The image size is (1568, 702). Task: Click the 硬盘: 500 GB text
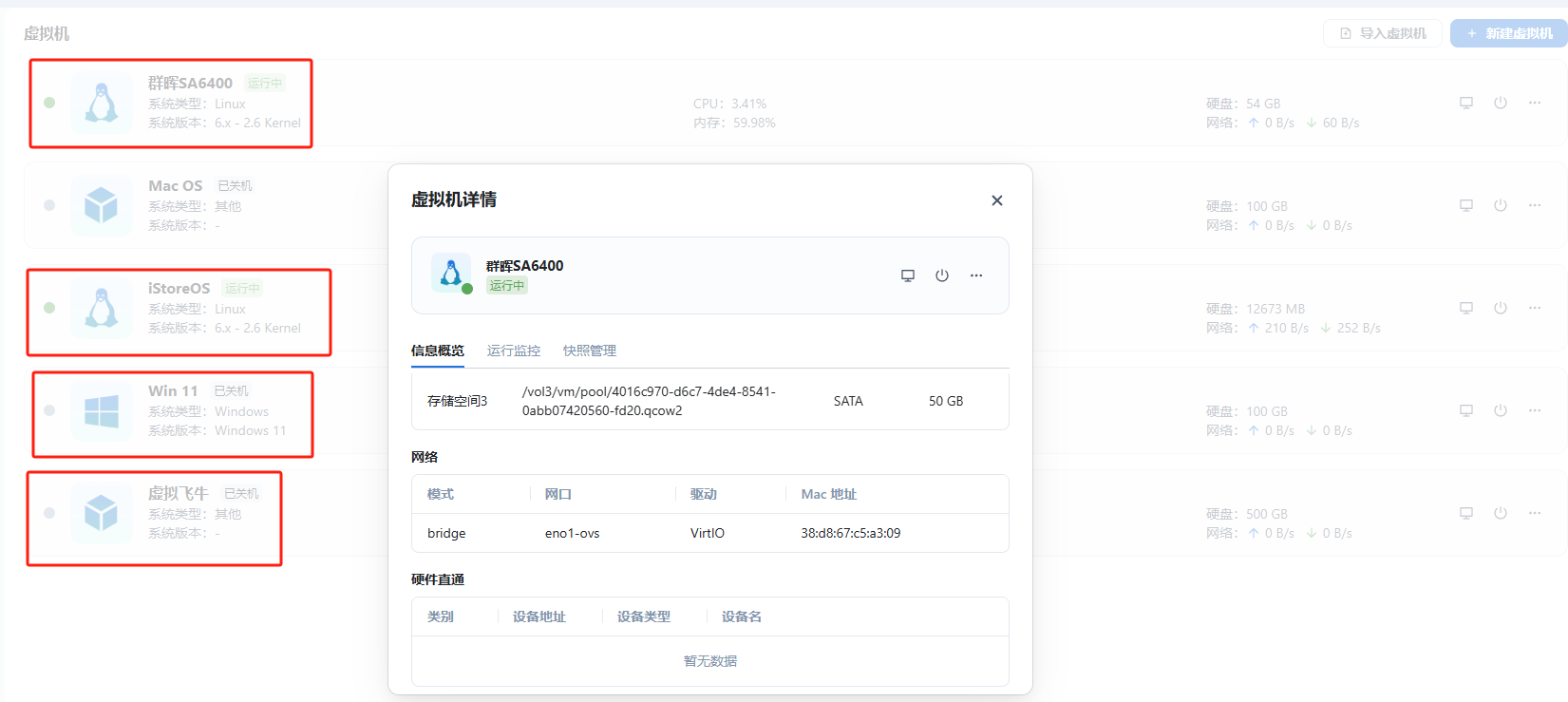(x=1247, y=514)
